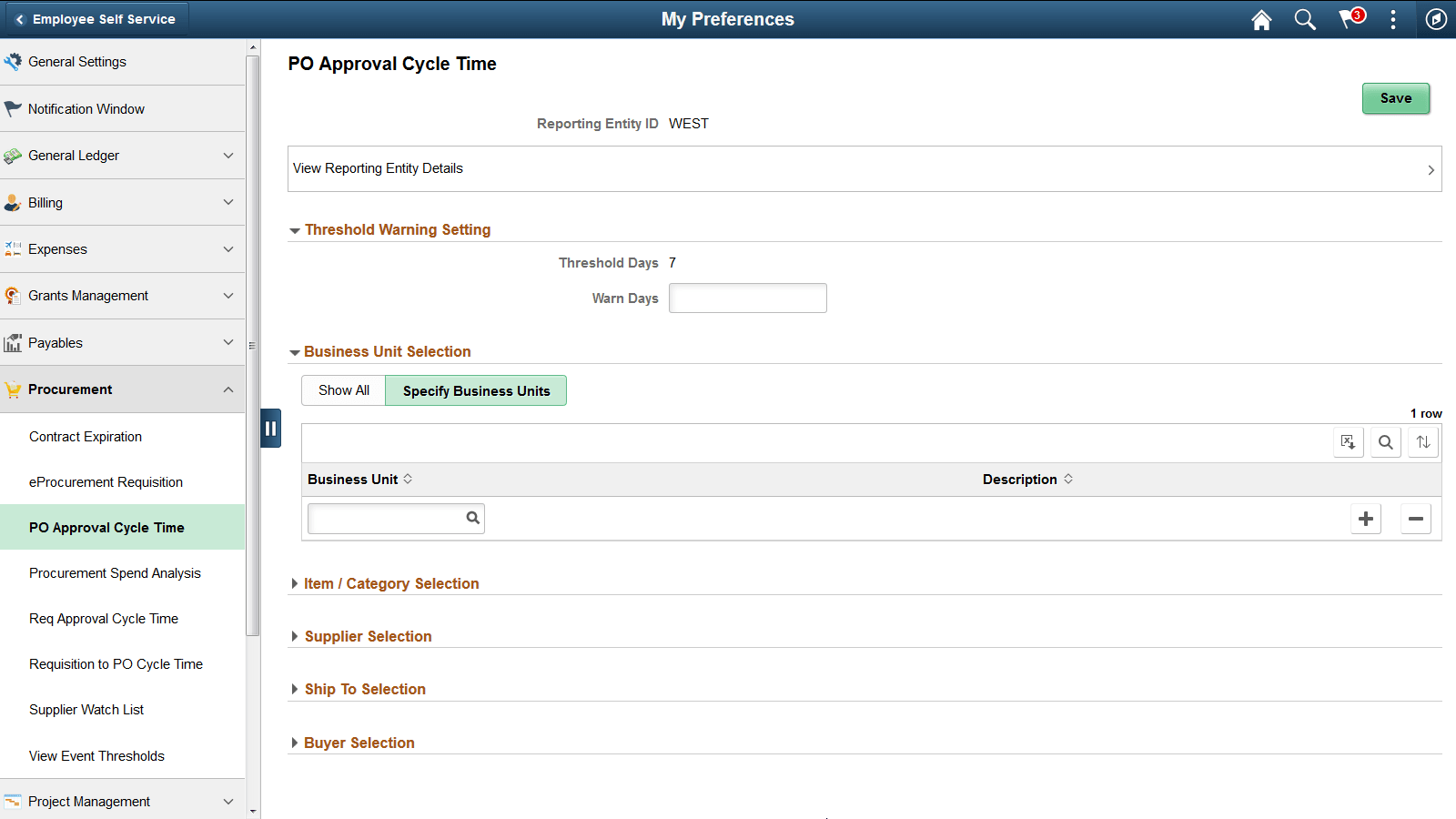This screenshot has width=1456, height=819.
Task: Add a row with the plus icon
Action: 1365,519
